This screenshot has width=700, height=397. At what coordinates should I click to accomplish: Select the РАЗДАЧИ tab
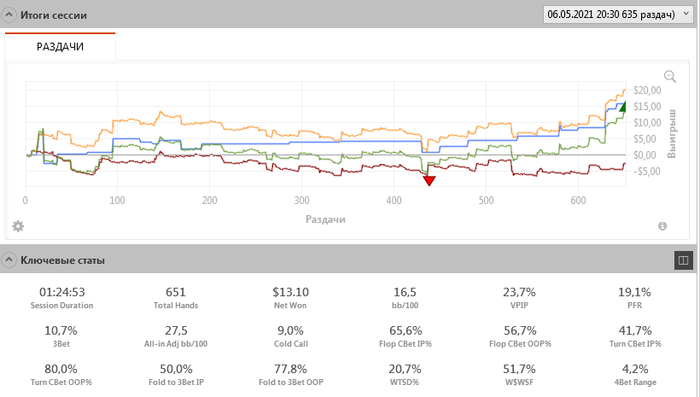point(60,46)
